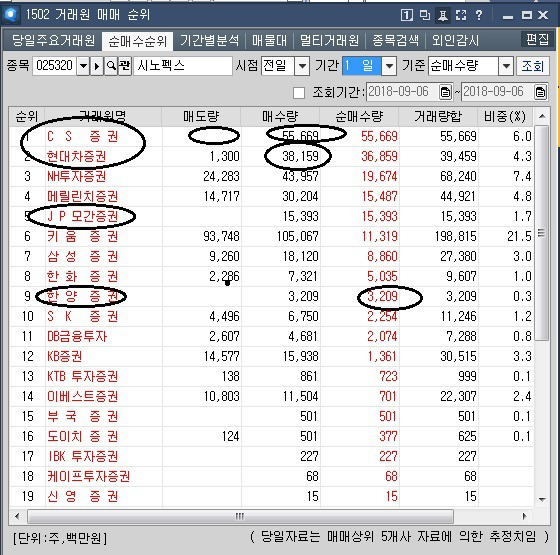Click the window copy icon in title bar
Image resolution: width=560 pixels, height=555 pixels.
[x=425, y=15]
